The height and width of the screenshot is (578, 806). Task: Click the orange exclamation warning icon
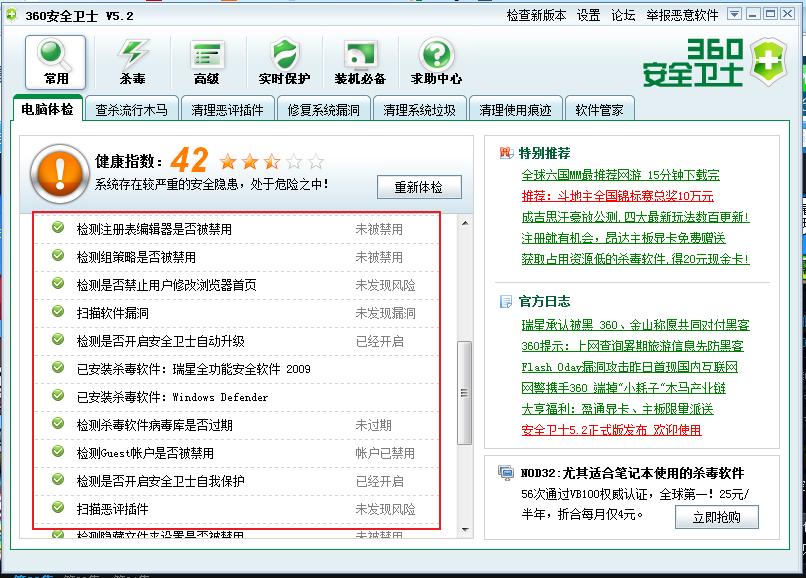59,173
